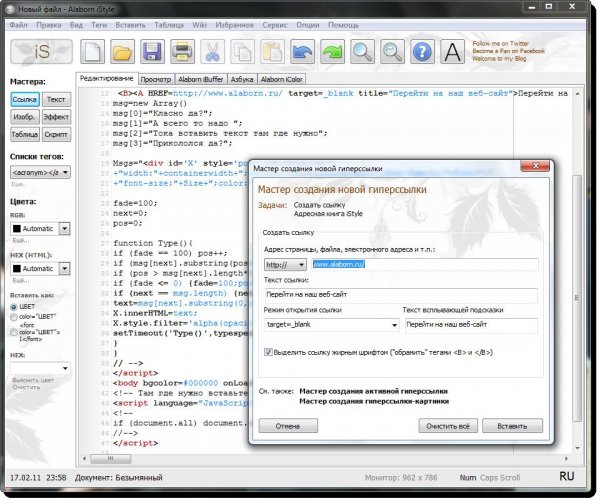Open the Правка menu
Image resolution: width=600 pixels, height=501 pixels.
(49, 25)
